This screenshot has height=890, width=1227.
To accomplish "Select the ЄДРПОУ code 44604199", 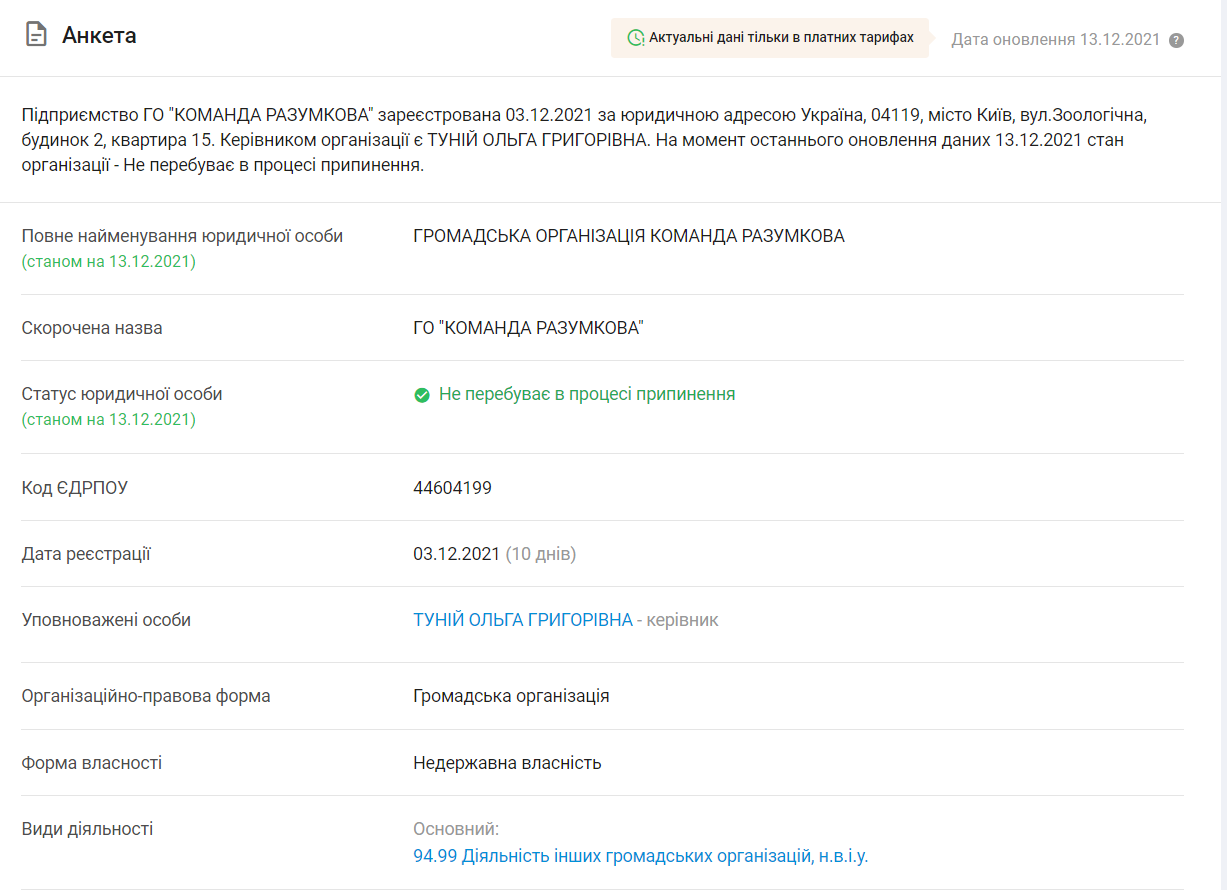I will pos(452,488).
